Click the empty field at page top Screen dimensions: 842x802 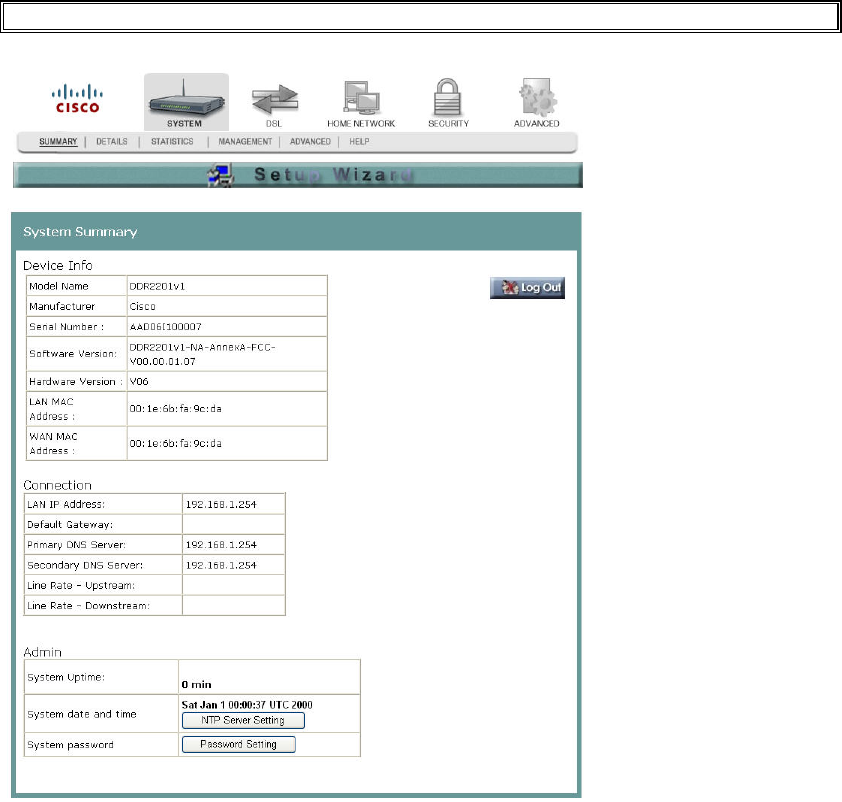tap(421, 18)
